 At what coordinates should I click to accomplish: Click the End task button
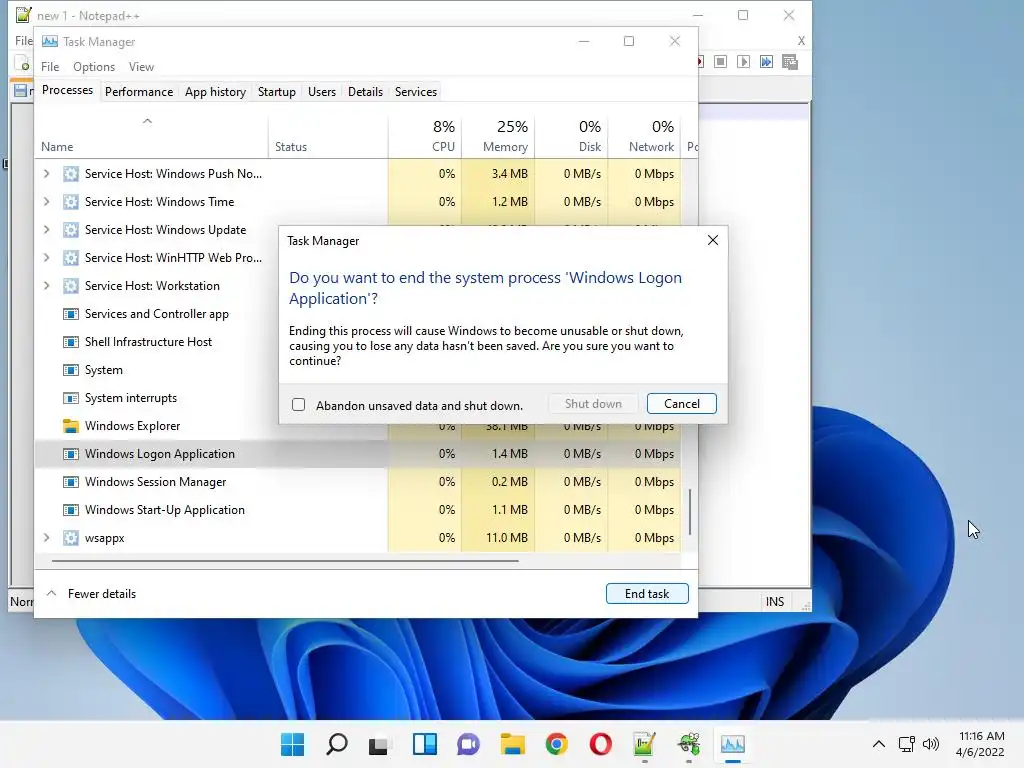(x=647, y=594)
